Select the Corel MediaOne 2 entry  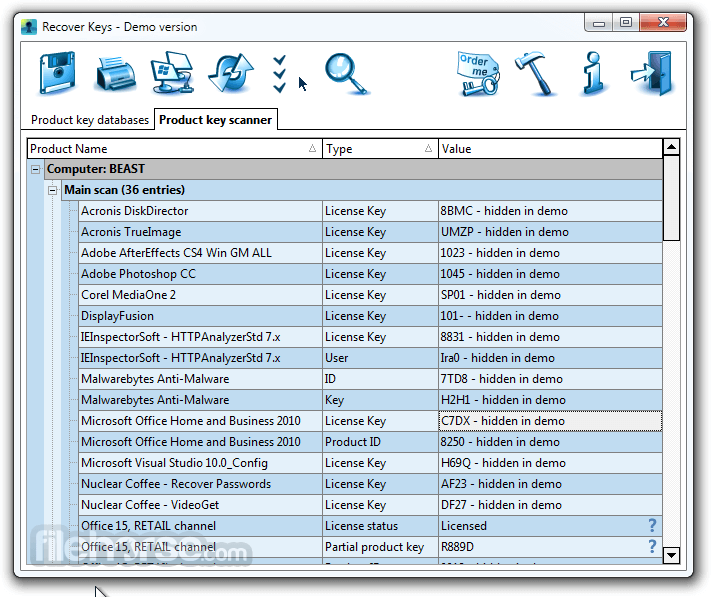tap(371, 295)
